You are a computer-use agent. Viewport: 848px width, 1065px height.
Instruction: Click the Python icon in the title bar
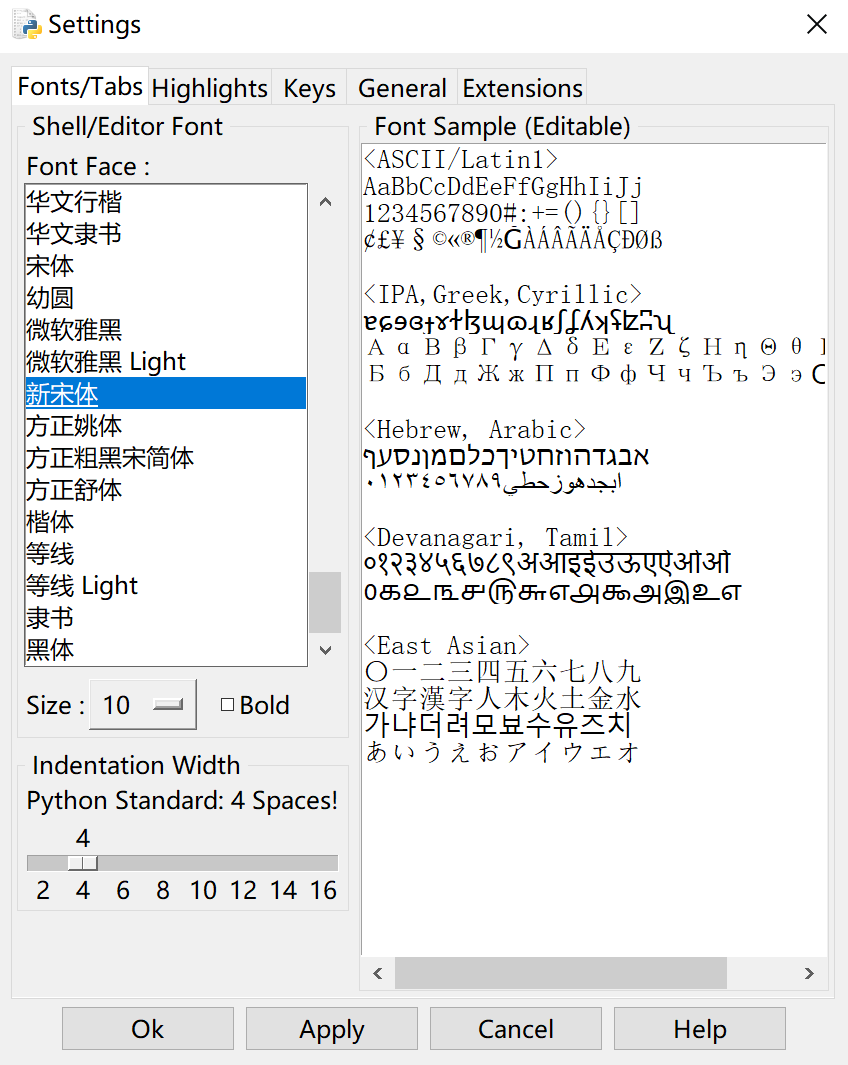tap(27, 24)
